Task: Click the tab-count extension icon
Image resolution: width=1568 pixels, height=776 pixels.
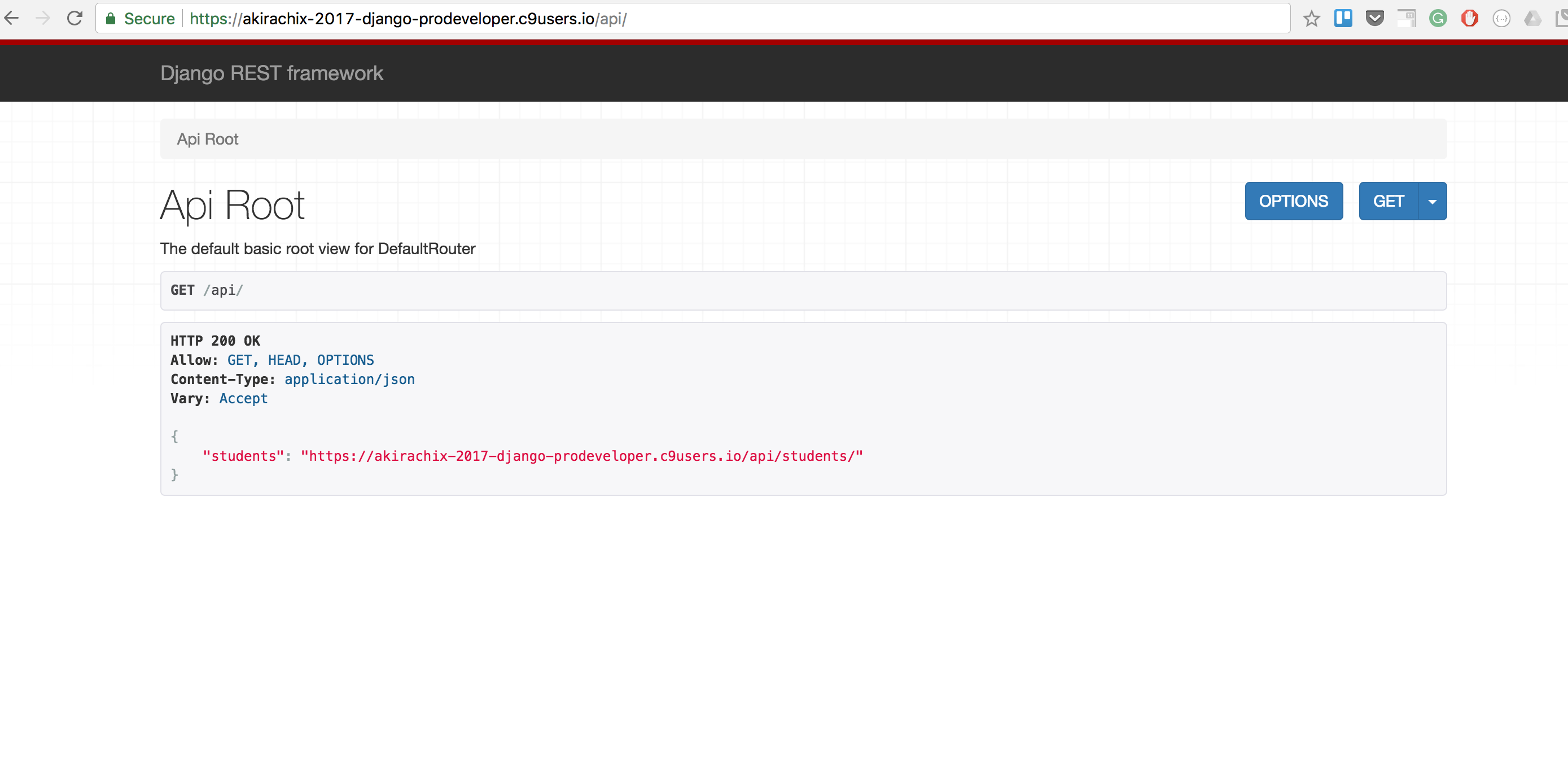Action: (1406, 18)
